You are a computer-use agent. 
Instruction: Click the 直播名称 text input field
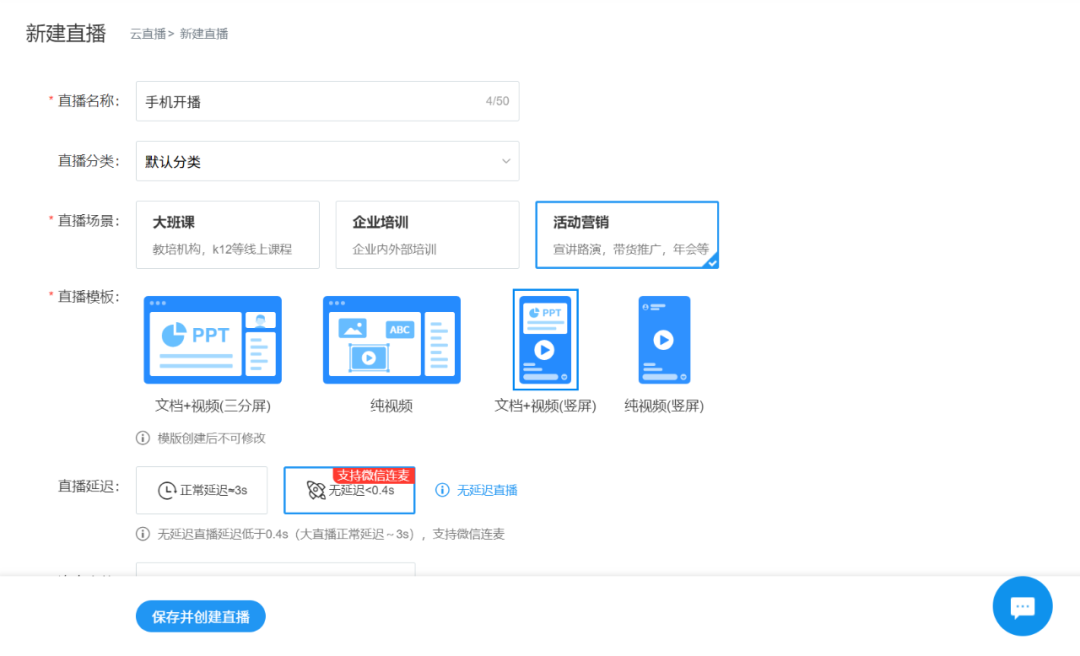point(310,101)
